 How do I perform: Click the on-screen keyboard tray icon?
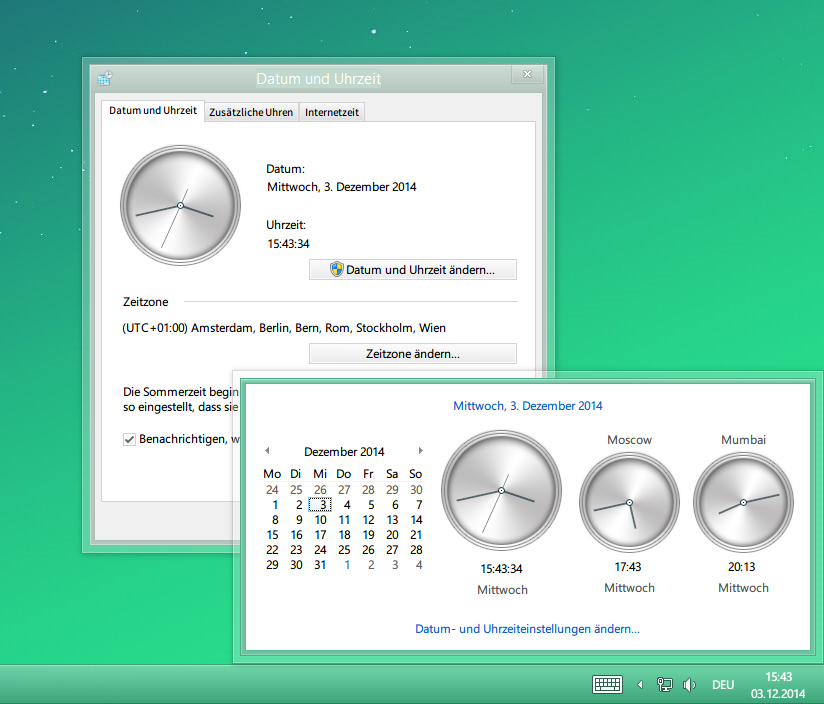607,685
